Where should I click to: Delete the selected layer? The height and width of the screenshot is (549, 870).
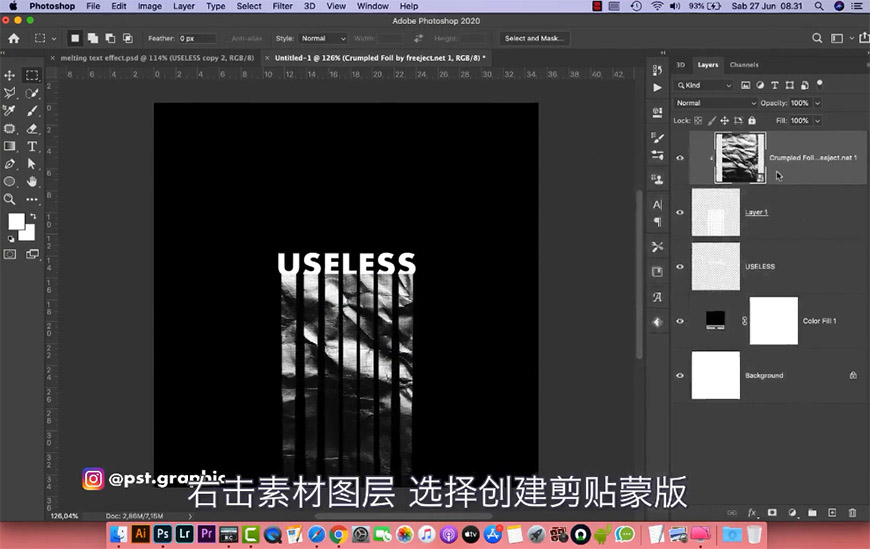point(852,512)
